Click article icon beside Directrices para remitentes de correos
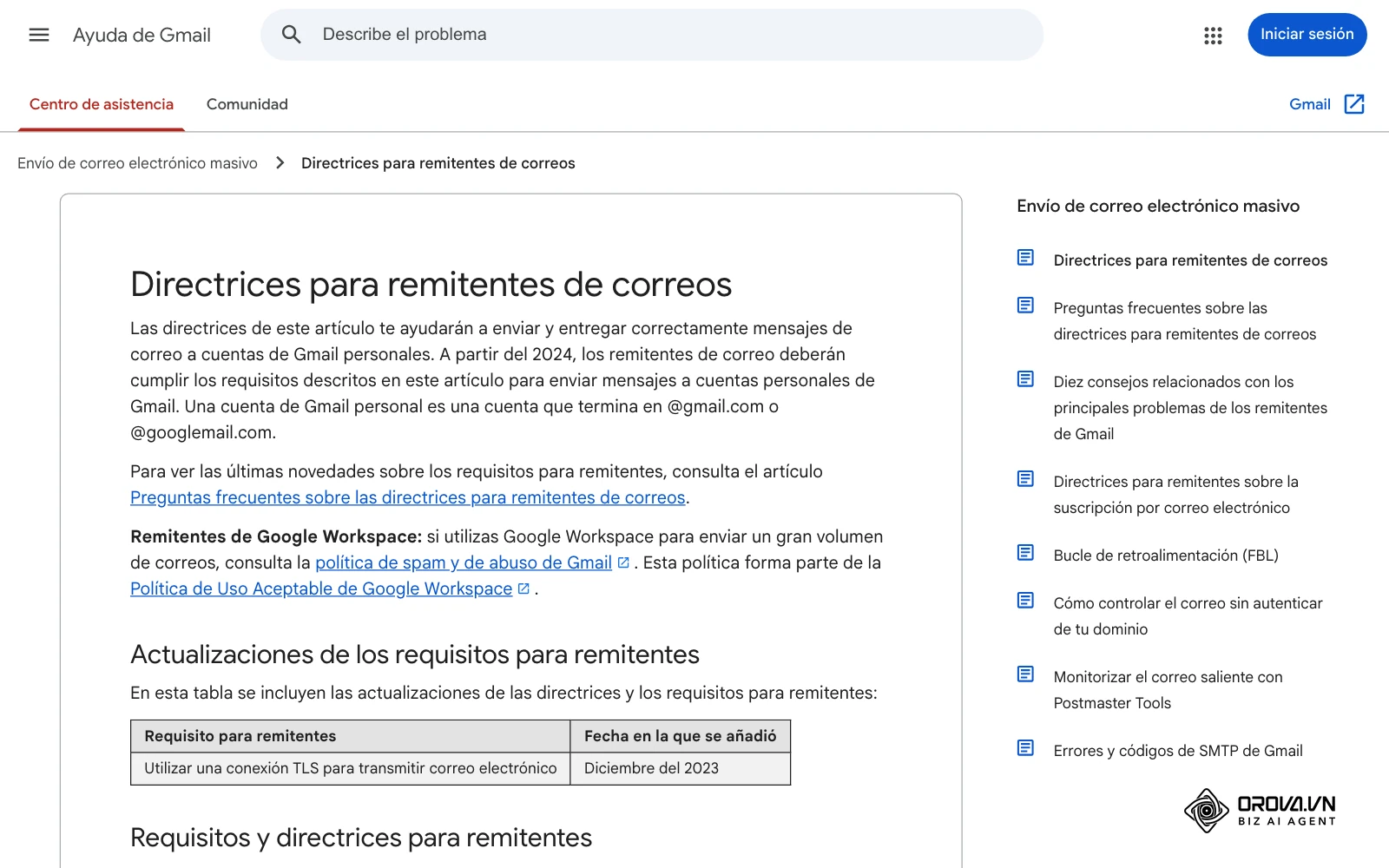Viewport: 1389px width, 868px height. coord(1025,258)
